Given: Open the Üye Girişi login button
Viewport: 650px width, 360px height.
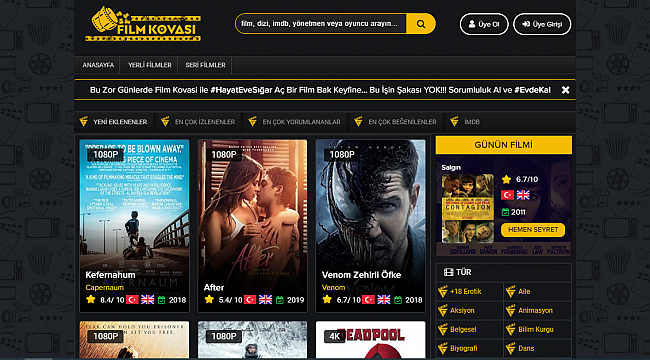Looking at the screenshot, I should pos(542,24).
